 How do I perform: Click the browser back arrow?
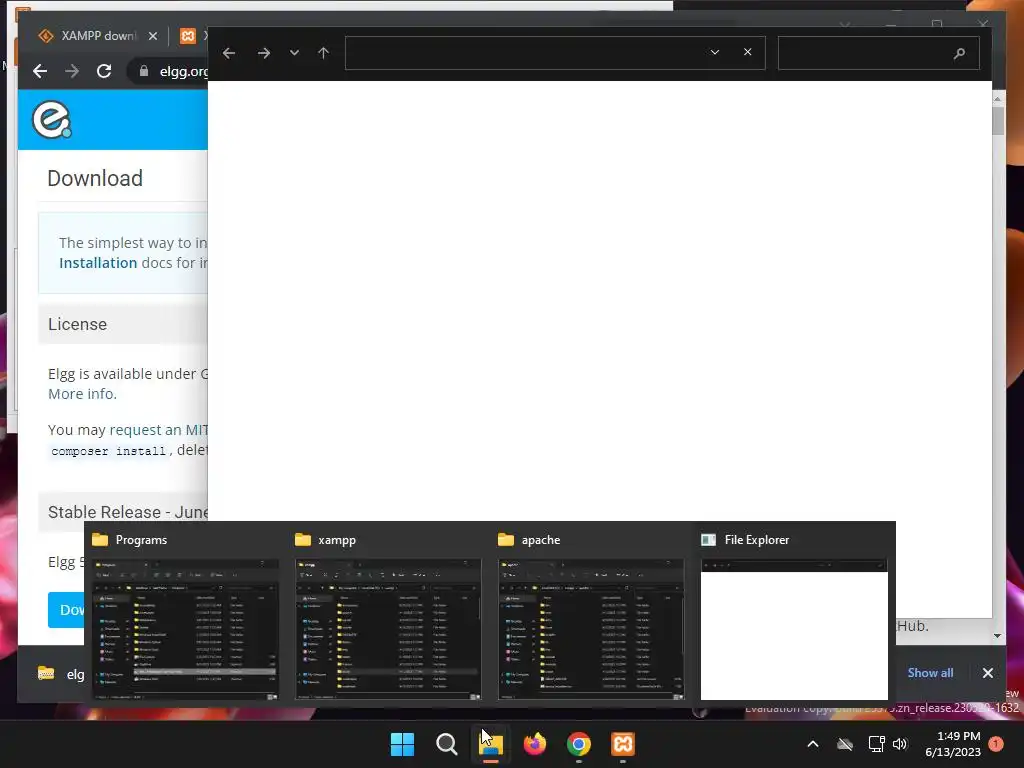(40, 71)
